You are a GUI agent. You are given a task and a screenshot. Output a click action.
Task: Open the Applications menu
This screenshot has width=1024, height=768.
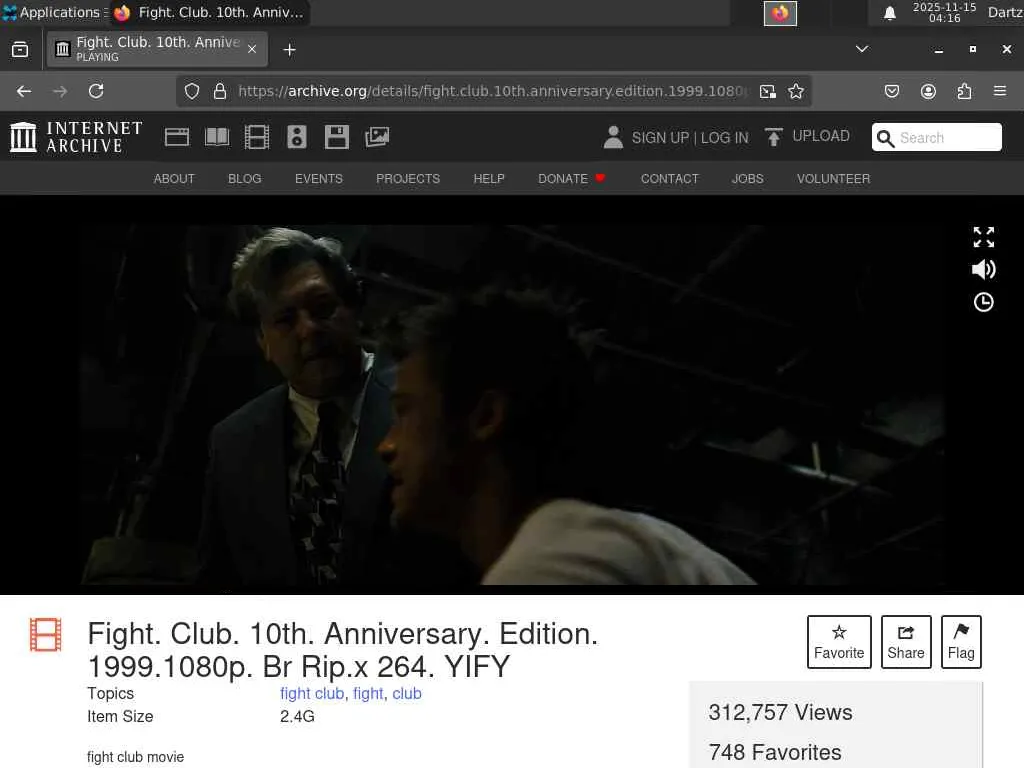tap(54, 12)
